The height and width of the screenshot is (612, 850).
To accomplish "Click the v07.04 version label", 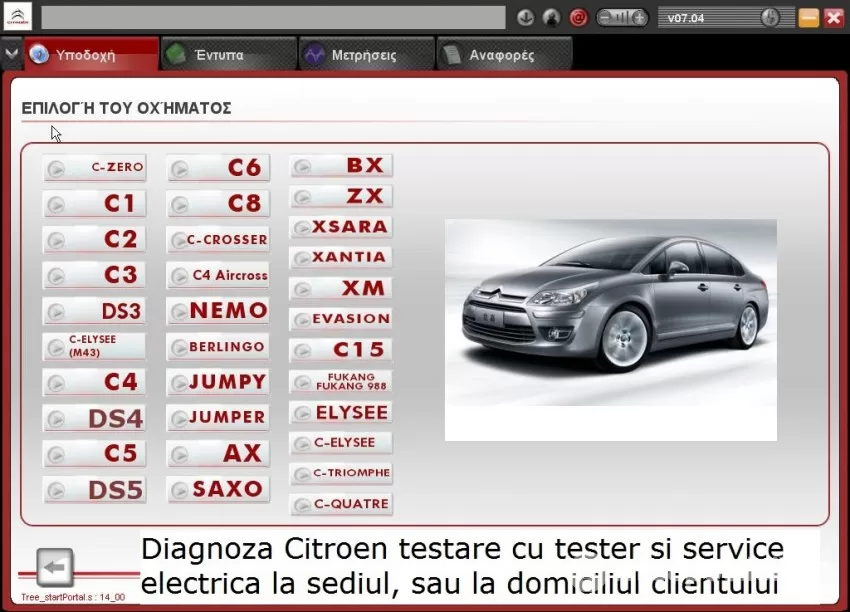I will tap(686, 18).
